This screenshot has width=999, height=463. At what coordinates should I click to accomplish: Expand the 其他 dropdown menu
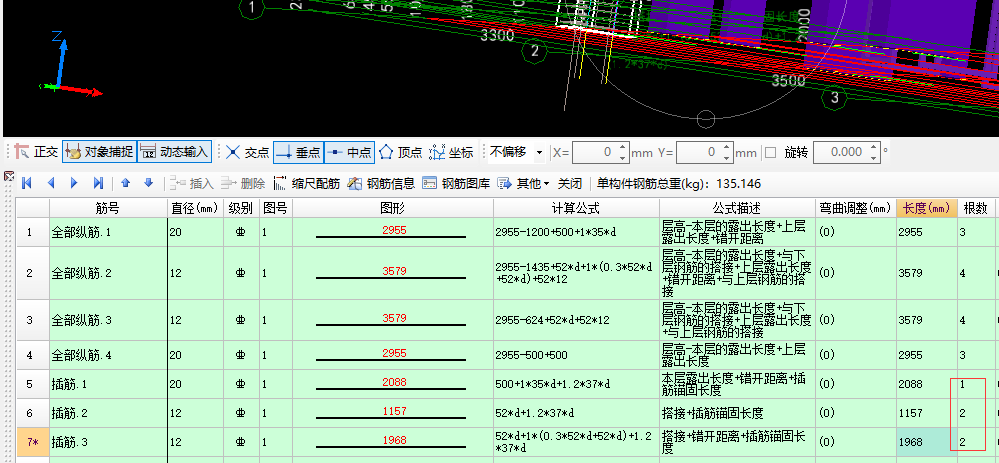tap(523, 184)
